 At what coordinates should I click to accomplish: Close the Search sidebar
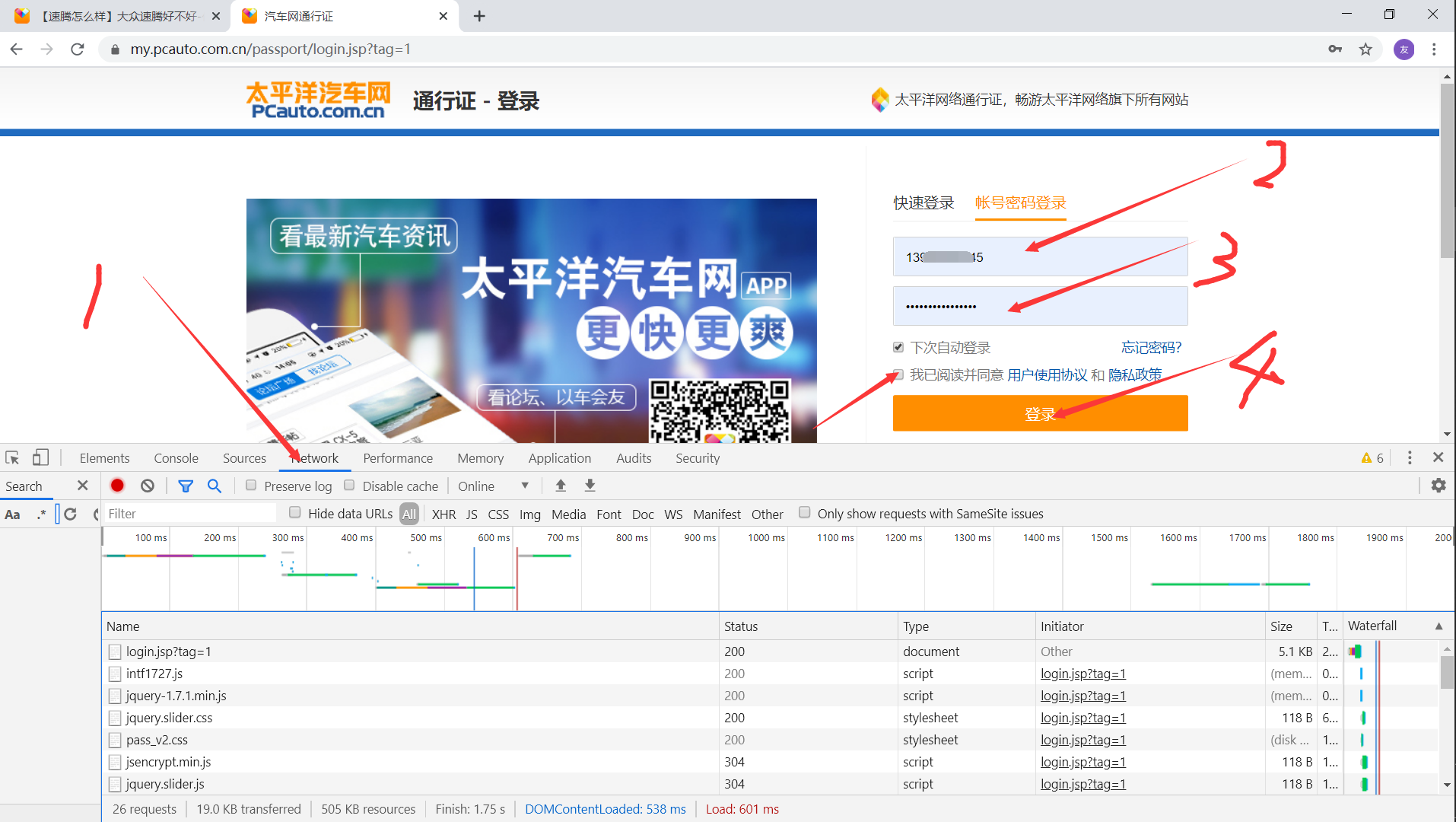(83, 486)
